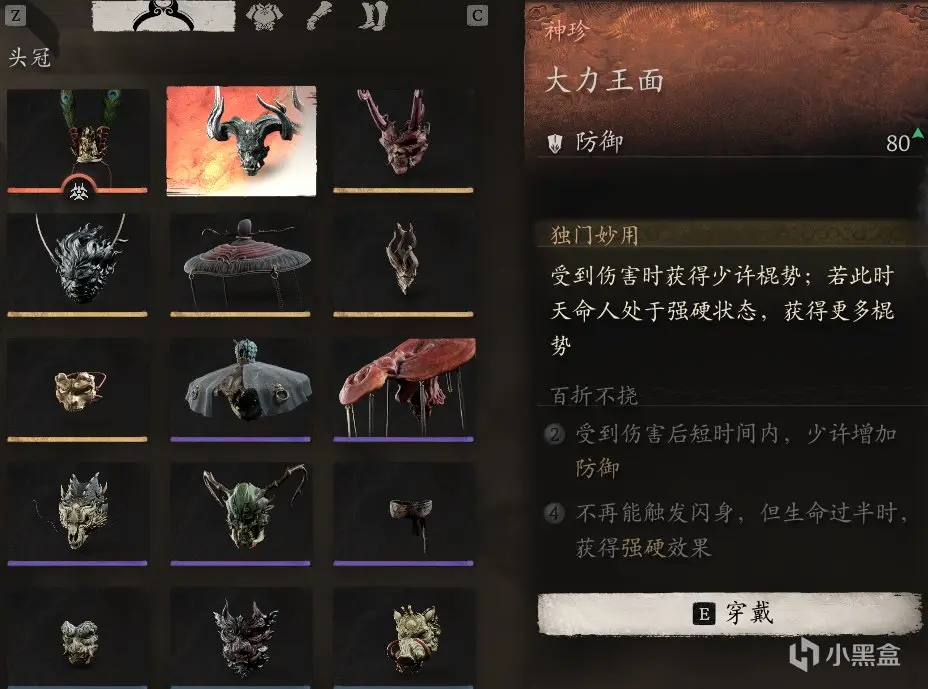This screenshot has width=928, height=689.
Task: Choose the dark red antlered demon mask
Action: (x=403, y=141)
